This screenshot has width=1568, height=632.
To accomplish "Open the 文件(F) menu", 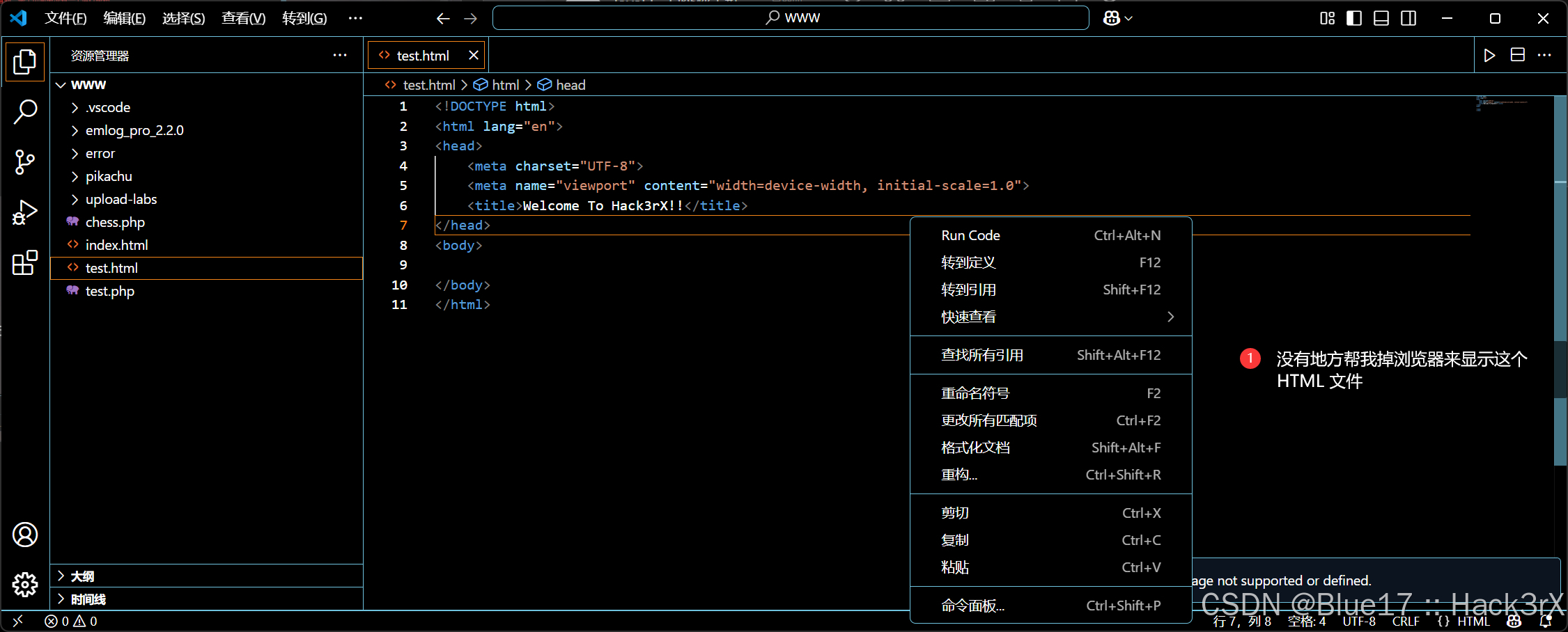I will coord(65,18).
